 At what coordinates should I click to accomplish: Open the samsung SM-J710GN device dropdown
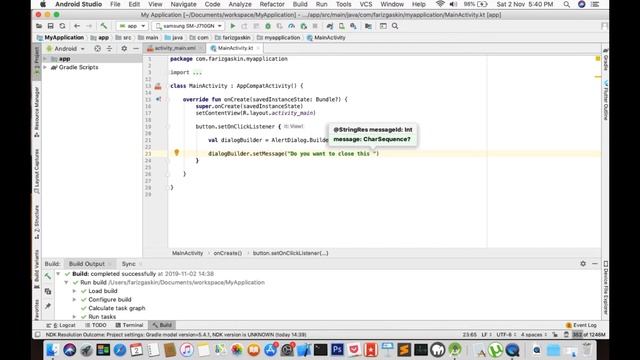click(x=188, y=26)
